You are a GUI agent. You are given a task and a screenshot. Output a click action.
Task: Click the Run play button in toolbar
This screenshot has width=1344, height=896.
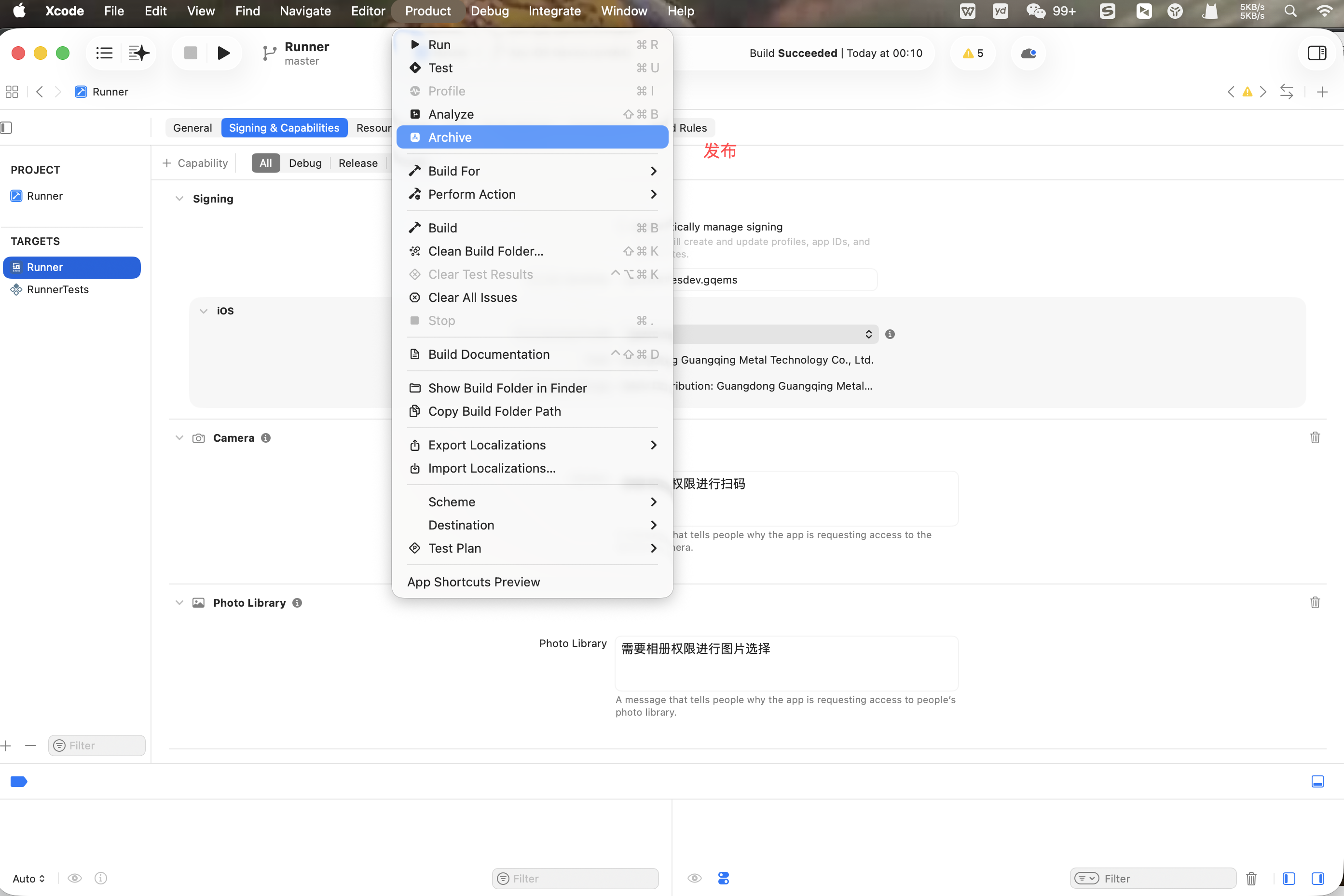pyautogui.click(x=223, y=53)
